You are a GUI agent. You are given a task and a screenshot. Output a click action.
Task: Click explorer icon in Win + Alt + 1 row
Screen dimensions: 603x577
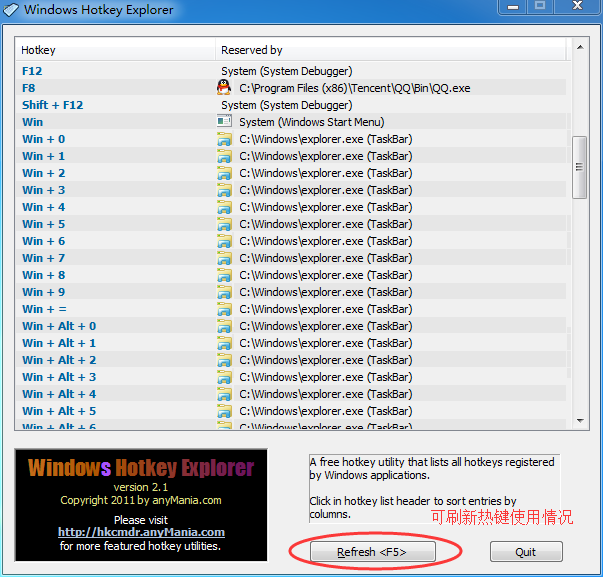pos(224,343)
